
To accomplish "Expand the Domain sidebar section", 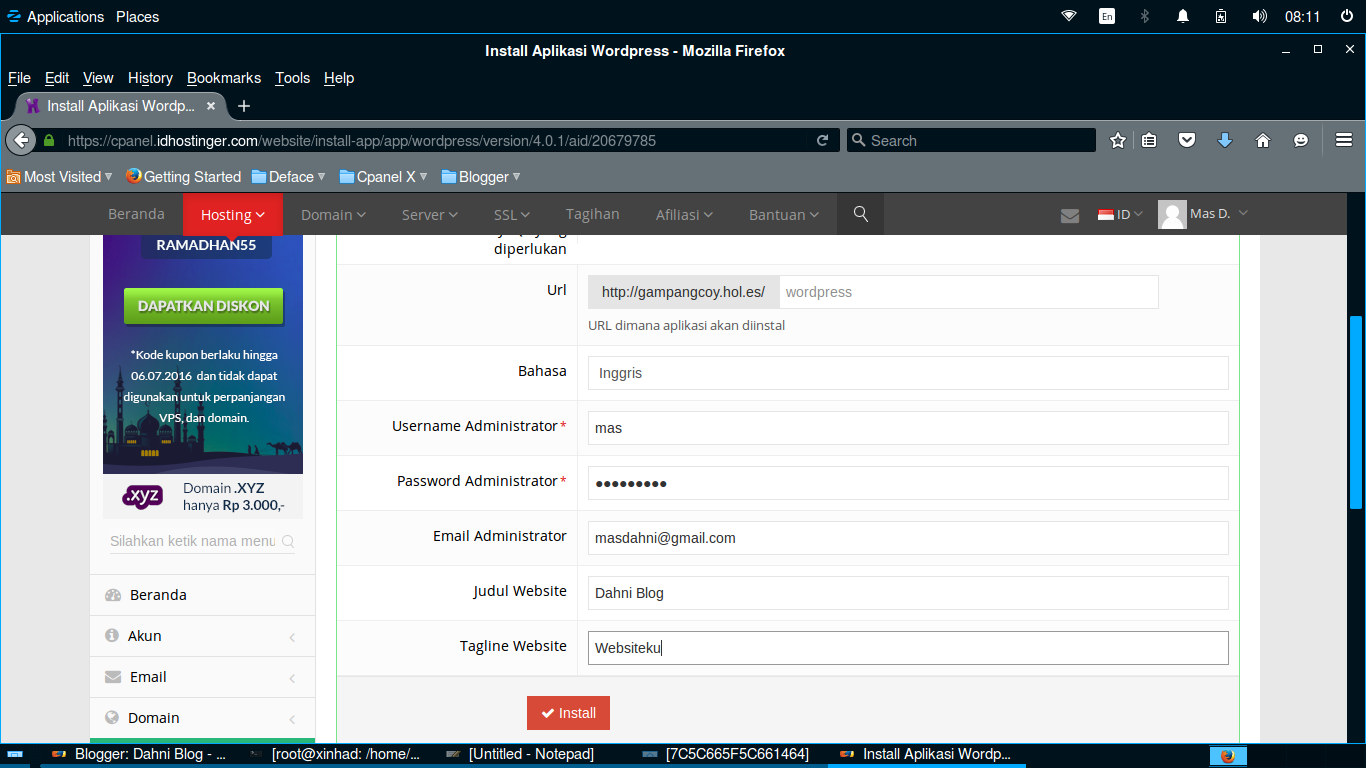I will [202, 718].
